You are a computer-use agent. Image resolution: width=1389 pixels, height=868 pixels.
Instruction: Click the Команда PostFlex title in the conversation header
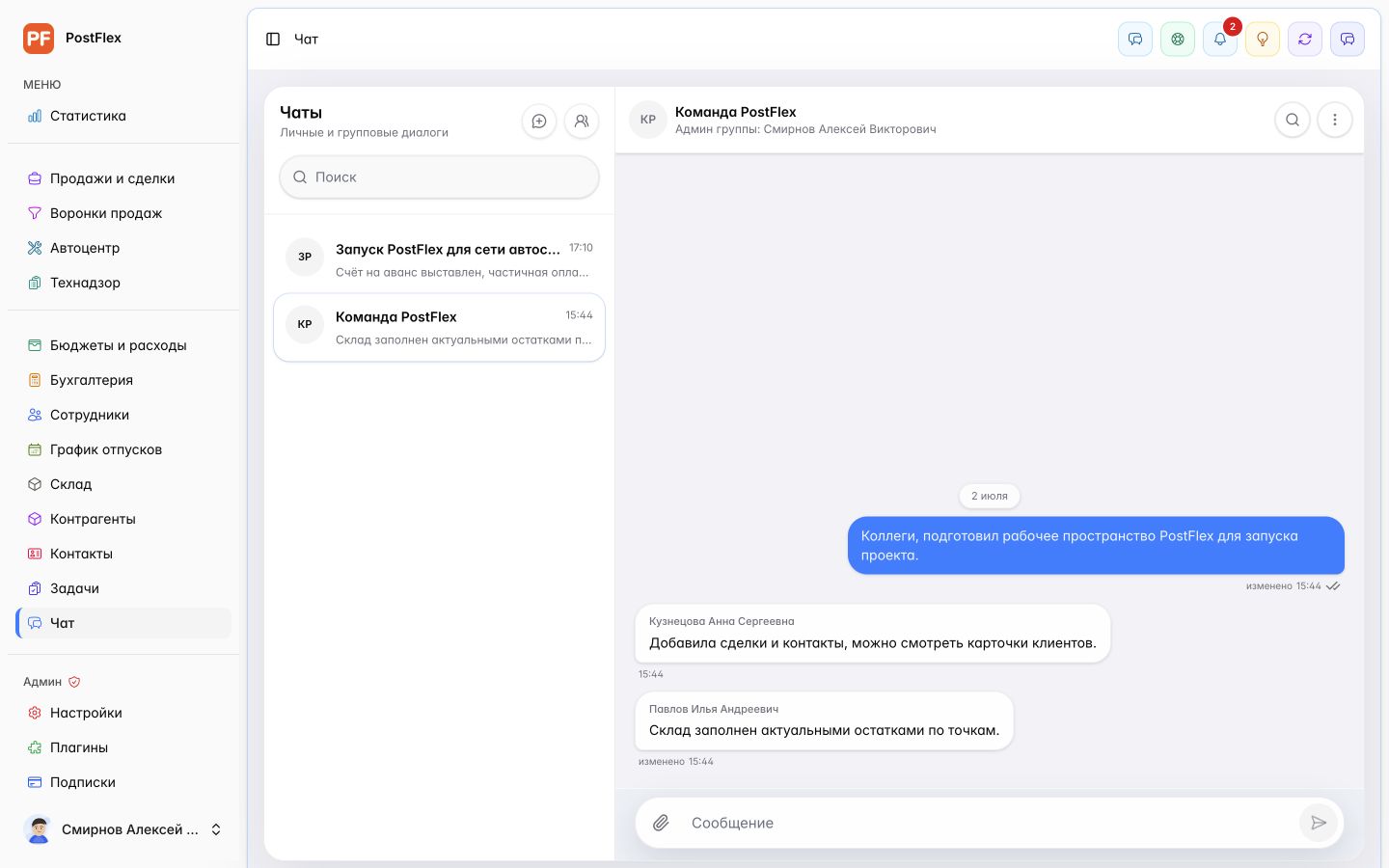pos(736,112)
